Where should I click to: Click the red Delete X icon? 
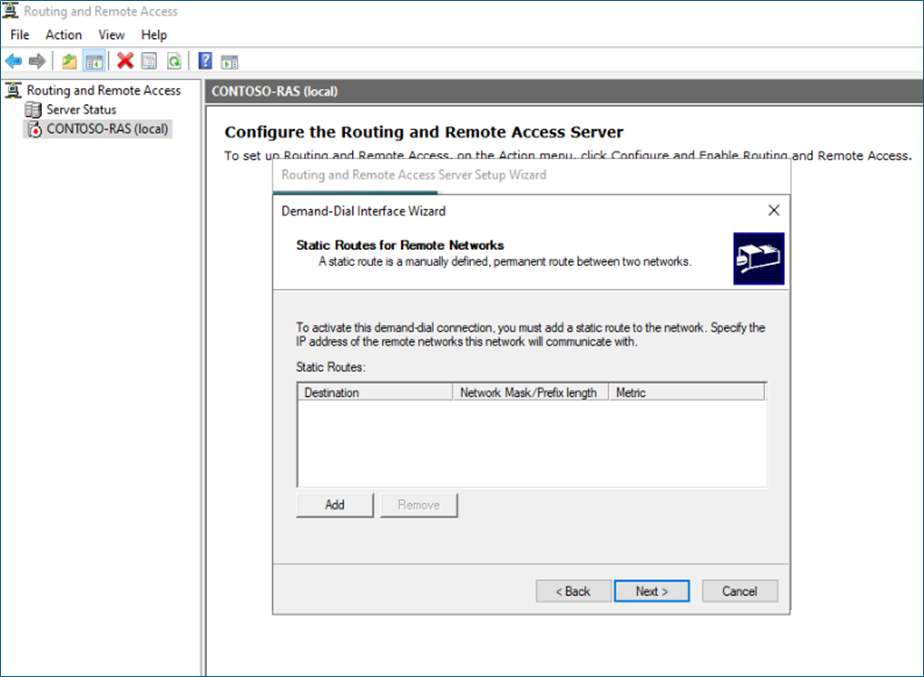pos(125,61)
